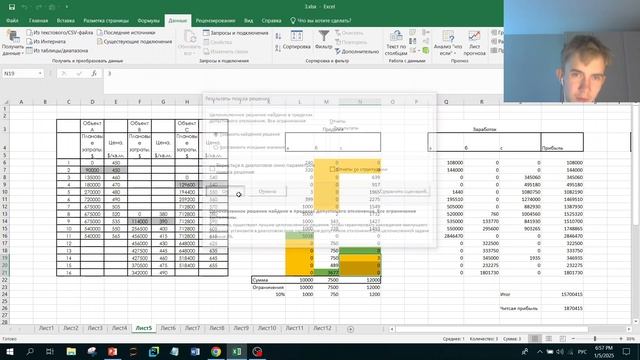Click Page Break Preview icon
The height and width of the screenshot is (360, 640).
click(562, 339)
